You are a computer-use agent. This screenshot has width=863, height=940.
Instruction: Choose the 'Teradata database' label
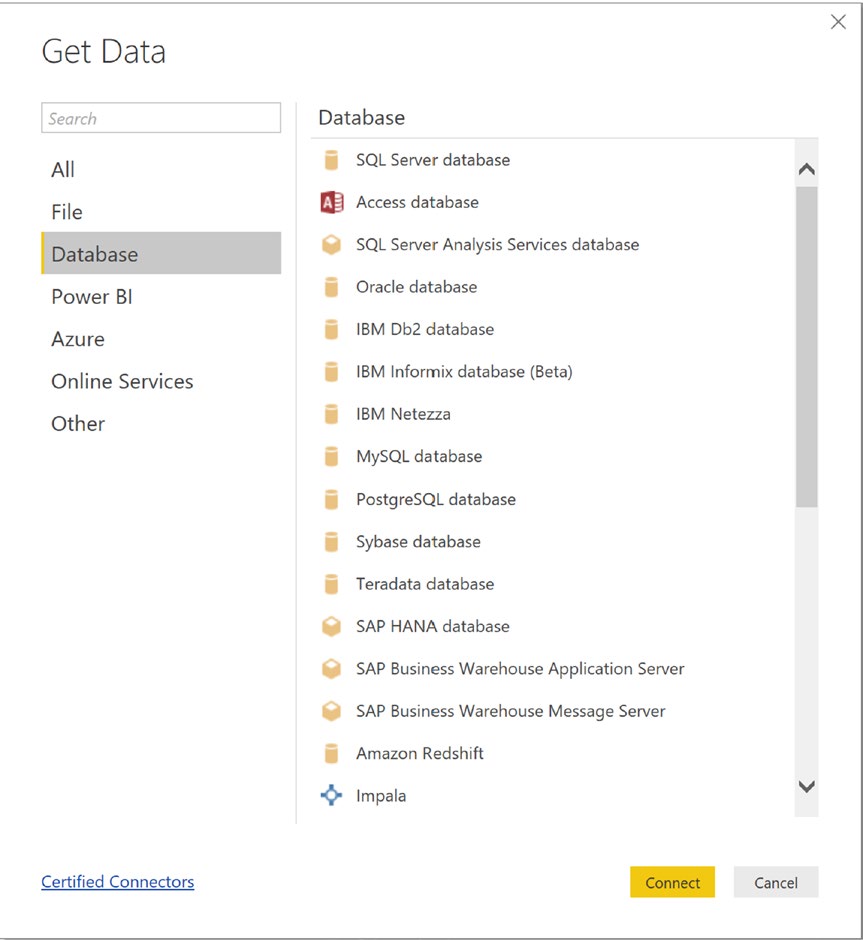(x=426, y=584)
